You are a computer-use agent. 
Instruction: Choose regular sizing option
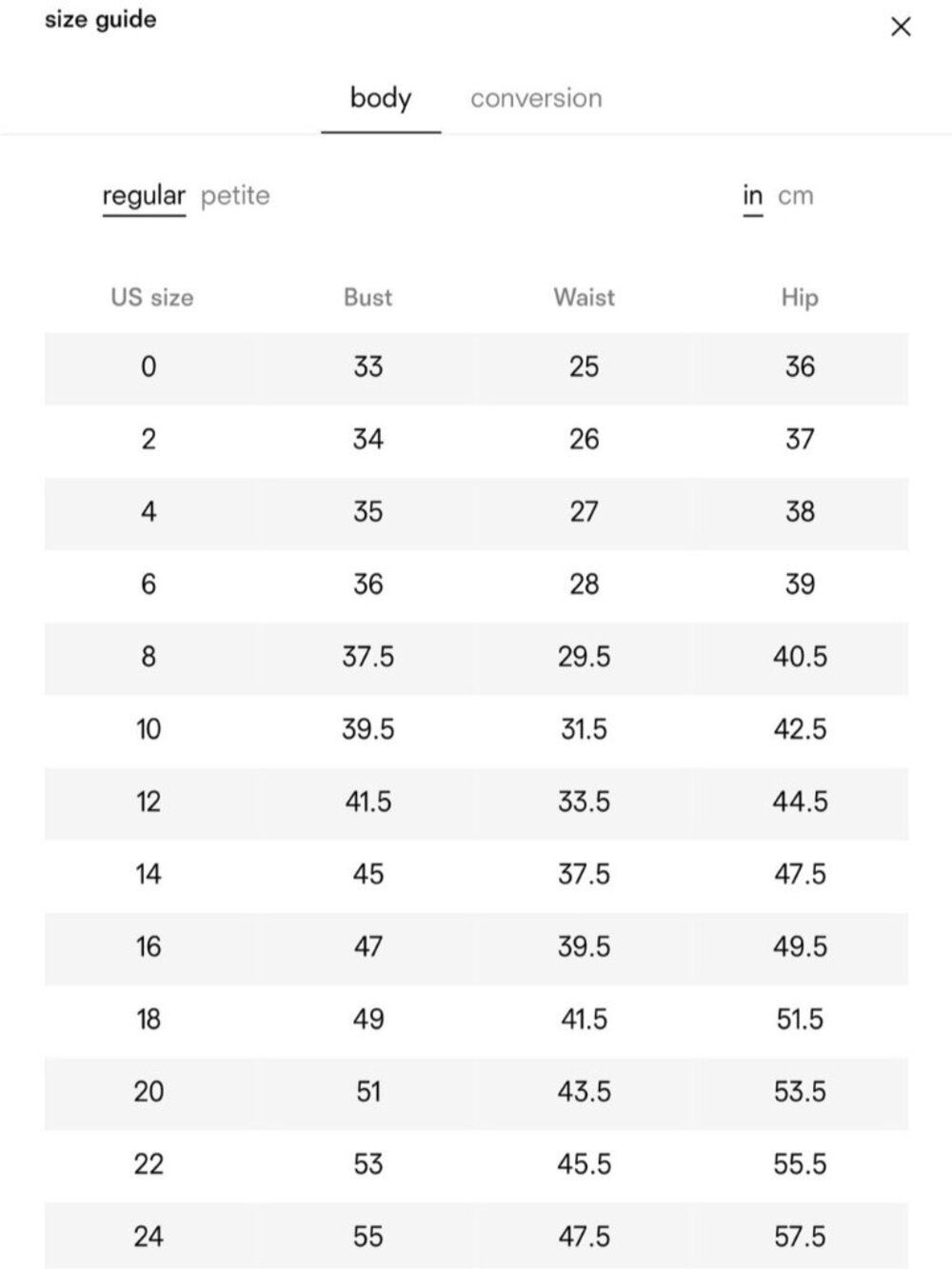144,195
